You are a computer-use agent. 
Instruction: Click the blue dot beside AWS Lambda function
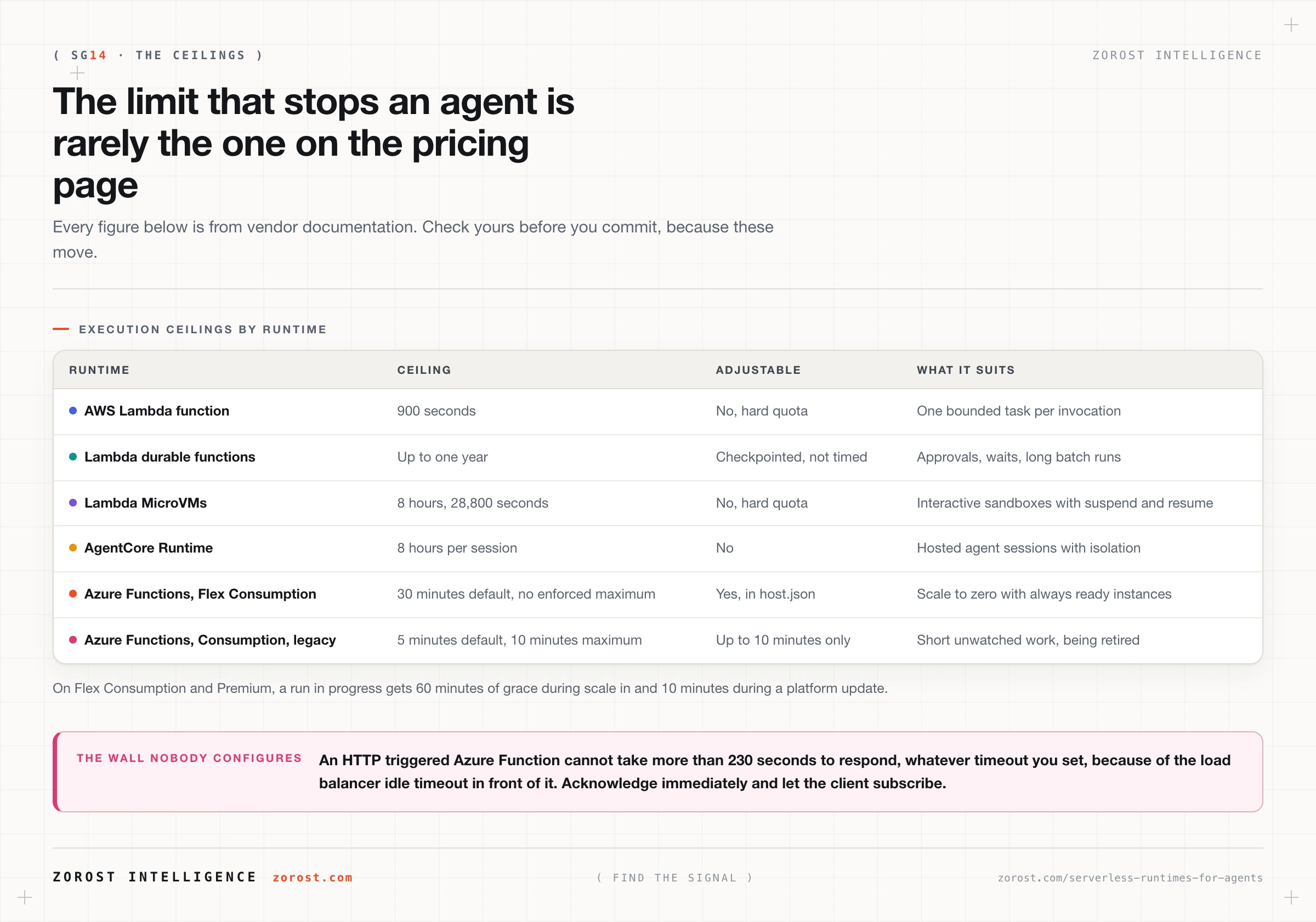[x=73, y=411]
